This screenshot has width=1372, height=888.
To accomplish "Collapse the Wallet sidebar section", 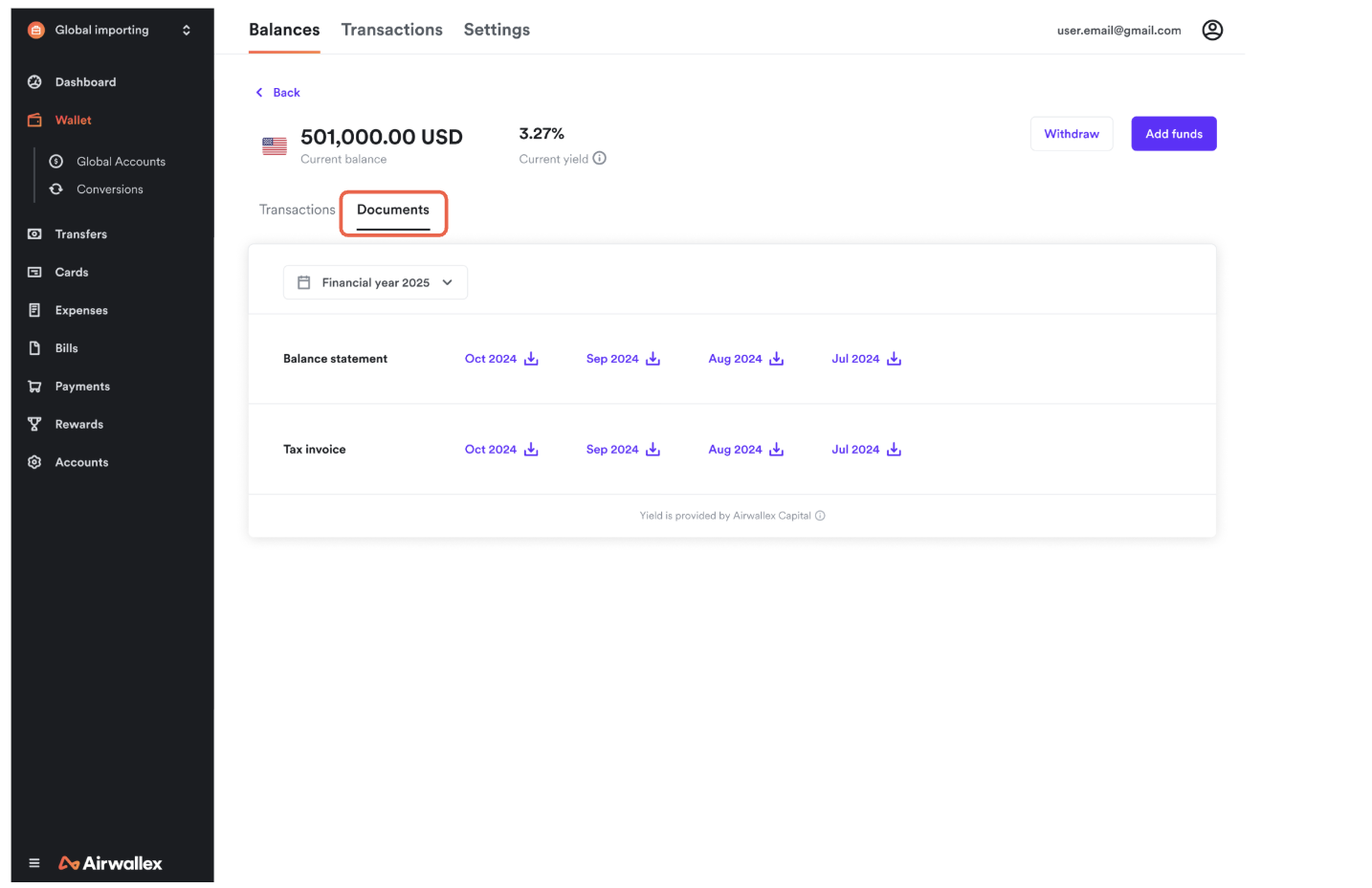I will click(x=73, y=121).
